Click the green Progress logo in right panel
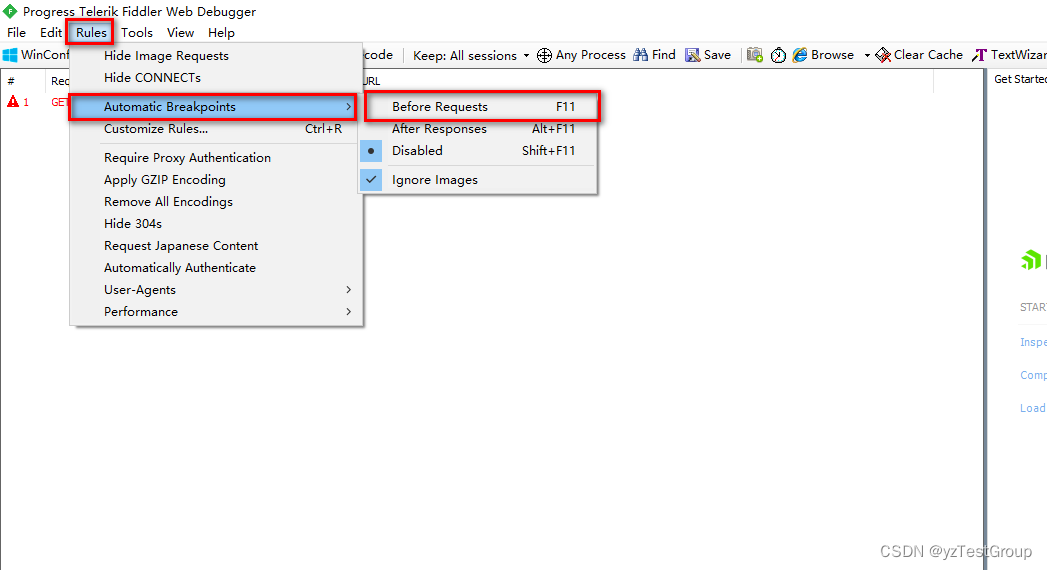 (1031, 260)
